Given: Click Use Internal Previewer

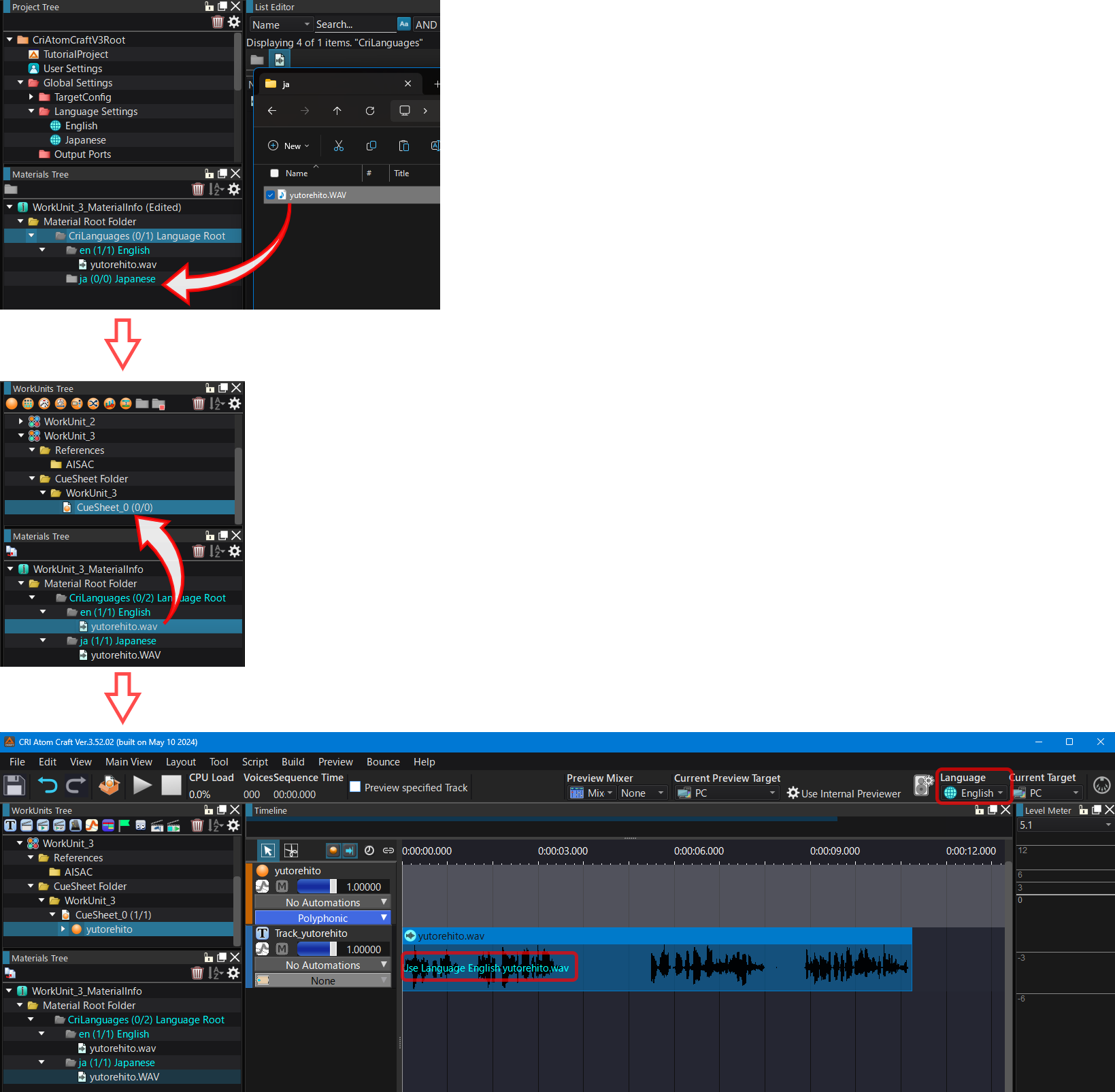Looking at the screenshot, I should [844, 793].
